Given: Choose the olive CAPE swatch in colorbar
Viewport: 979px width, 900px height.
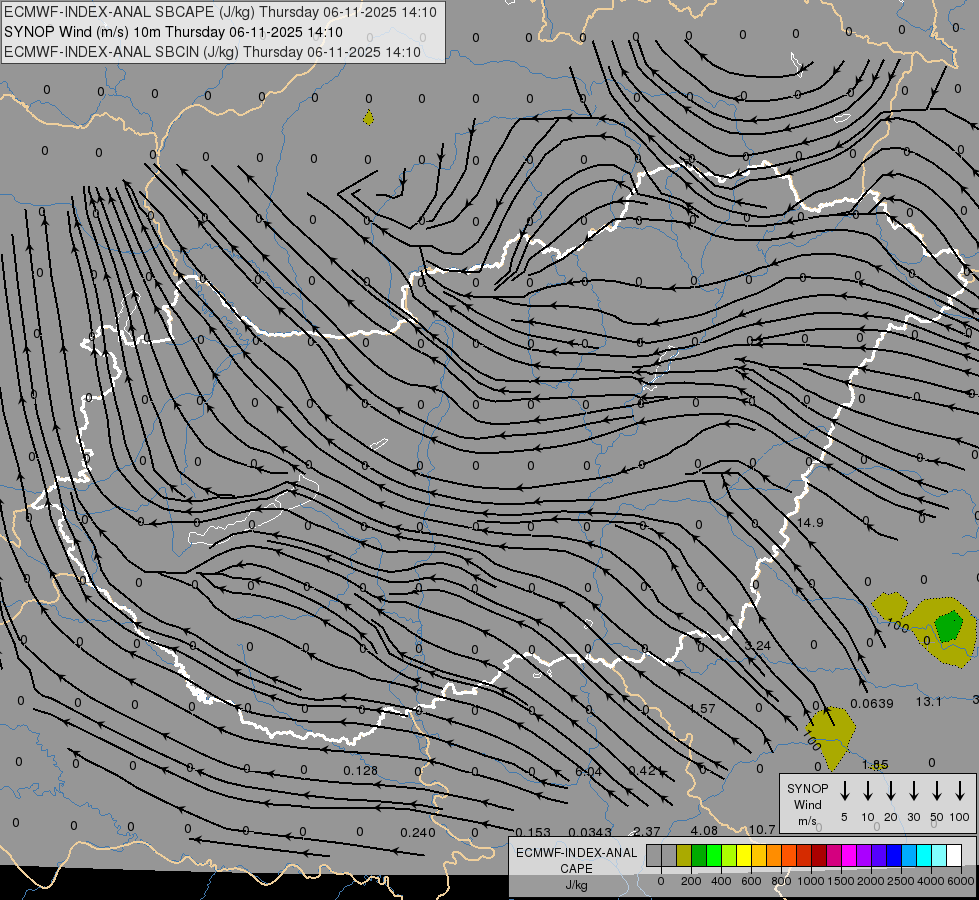Looking at the screenshot, I should 684,856.
